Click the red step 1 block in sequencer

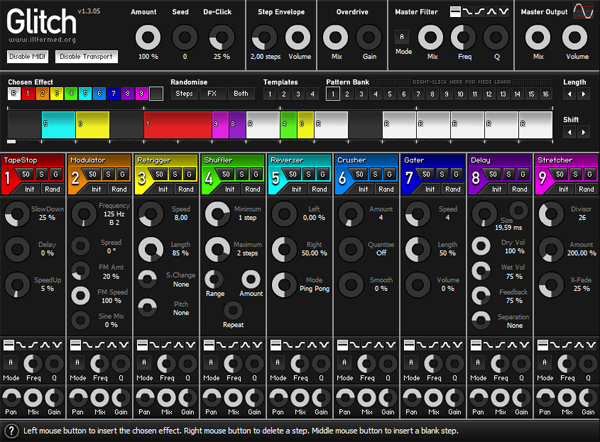[x=178, y=125]
